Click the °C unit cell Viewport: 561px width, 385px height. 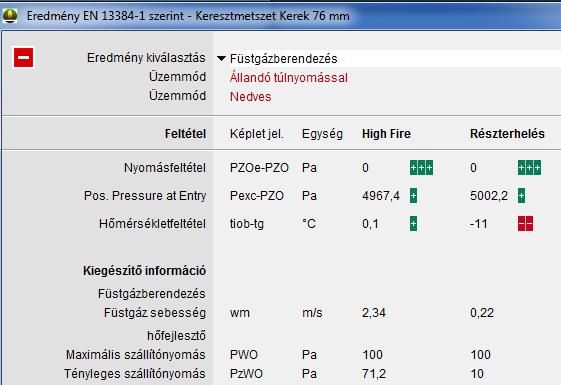pyautogui.click(x=309, y=224)
